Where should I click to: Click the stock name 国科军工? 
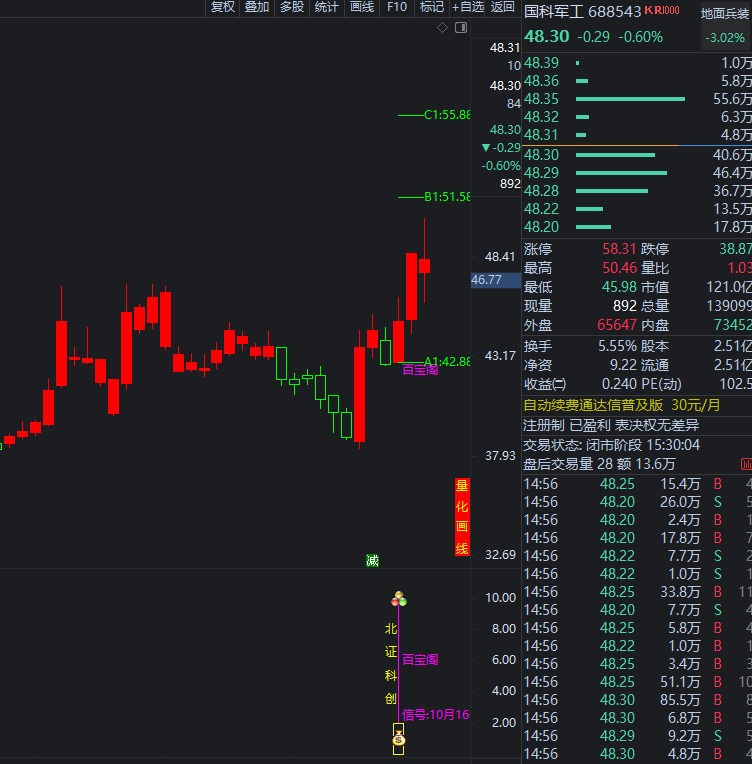tap(554, 12)
